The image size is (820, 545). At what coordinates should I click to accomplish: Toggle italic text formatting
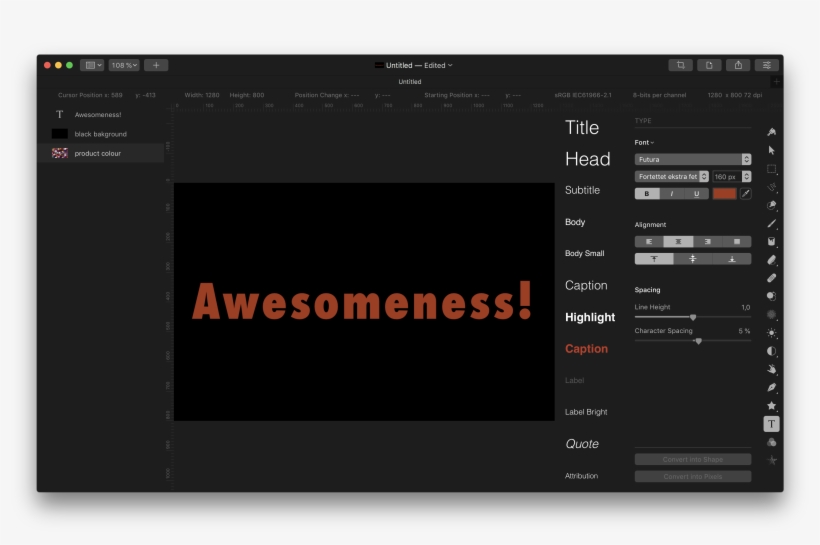pyautogui.click(x=671, y=194)
